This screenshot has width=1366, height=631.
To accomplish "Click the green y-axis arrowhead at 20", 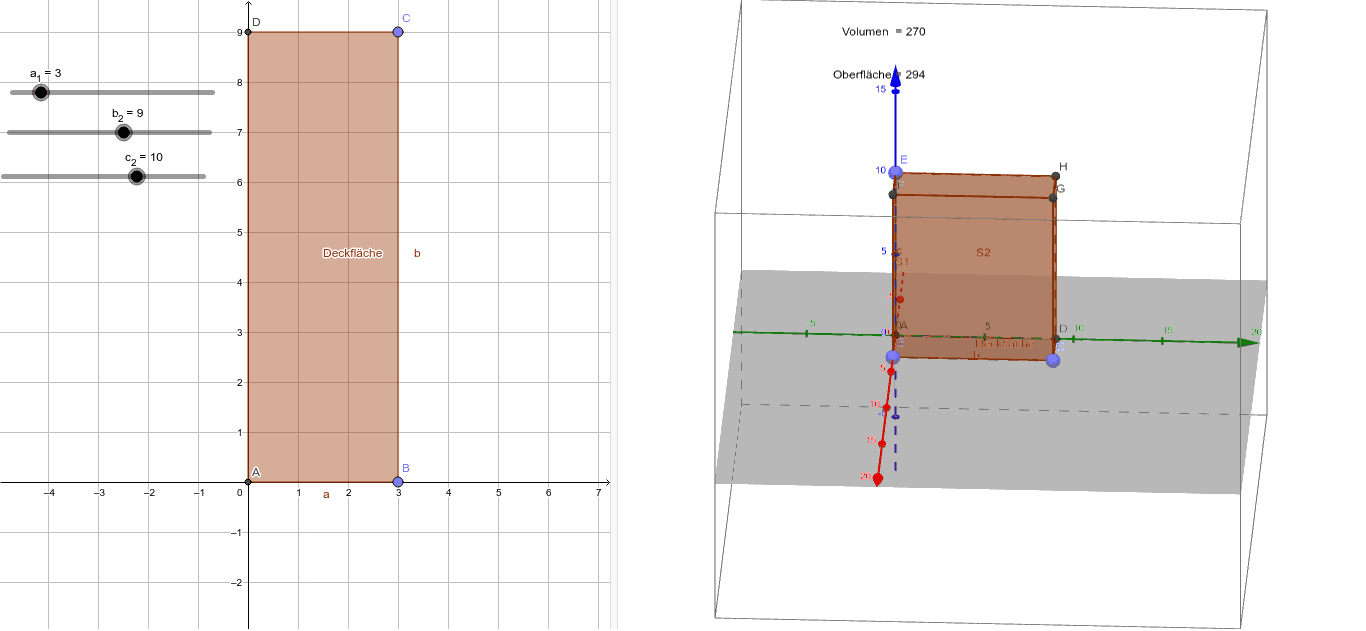I will pyautogui.click(x=1248, y=343).
